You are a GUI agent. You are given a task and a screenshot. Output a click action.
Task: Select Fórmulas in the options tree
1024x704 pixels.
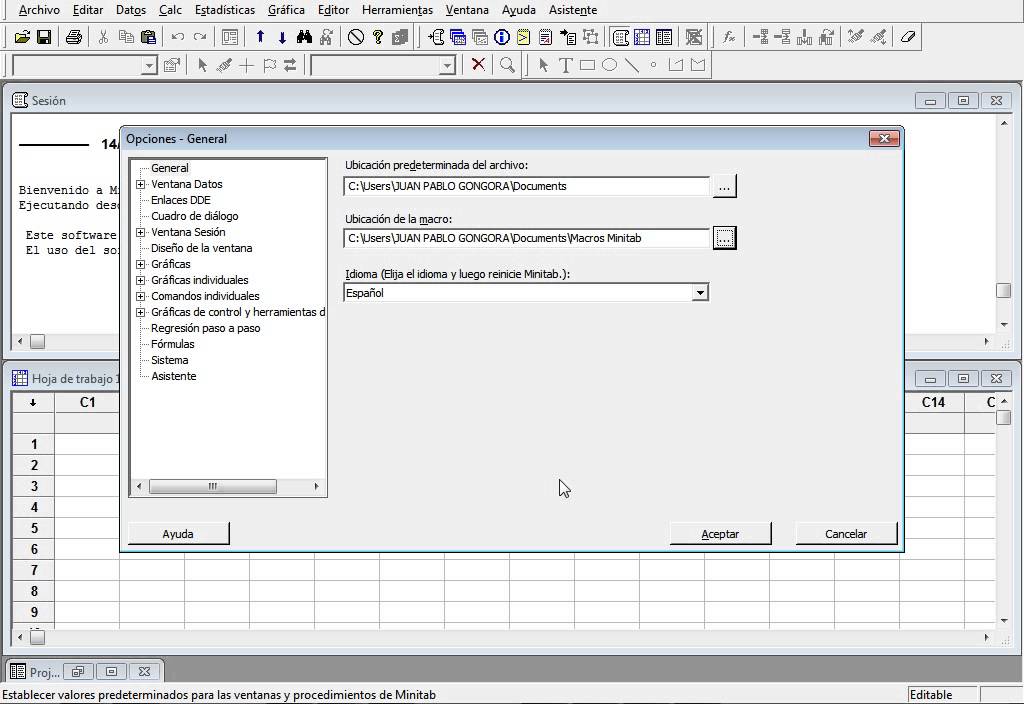pos(172,344)
